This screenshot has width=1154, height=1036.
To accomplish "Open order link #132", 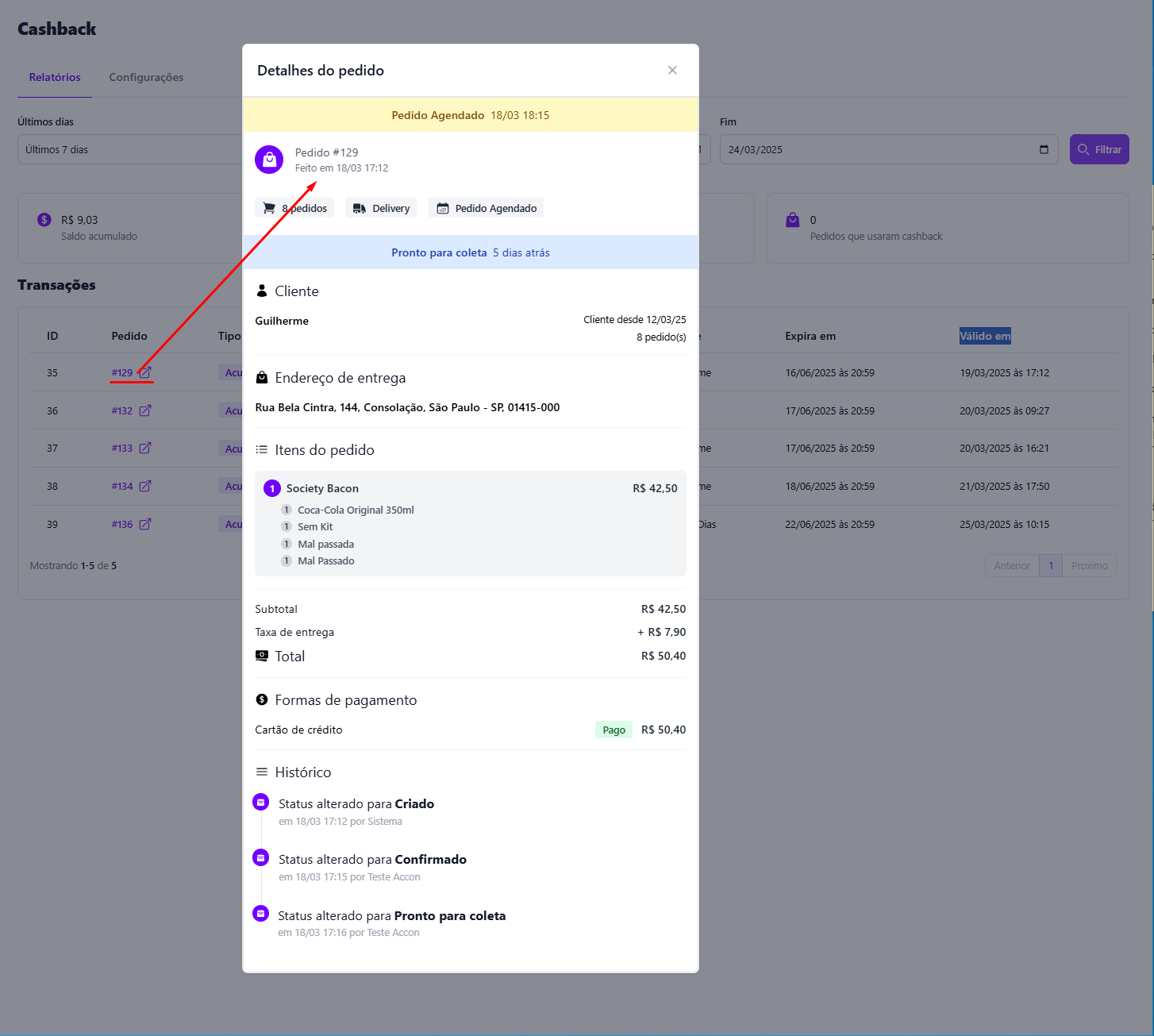I will [122, 410].
